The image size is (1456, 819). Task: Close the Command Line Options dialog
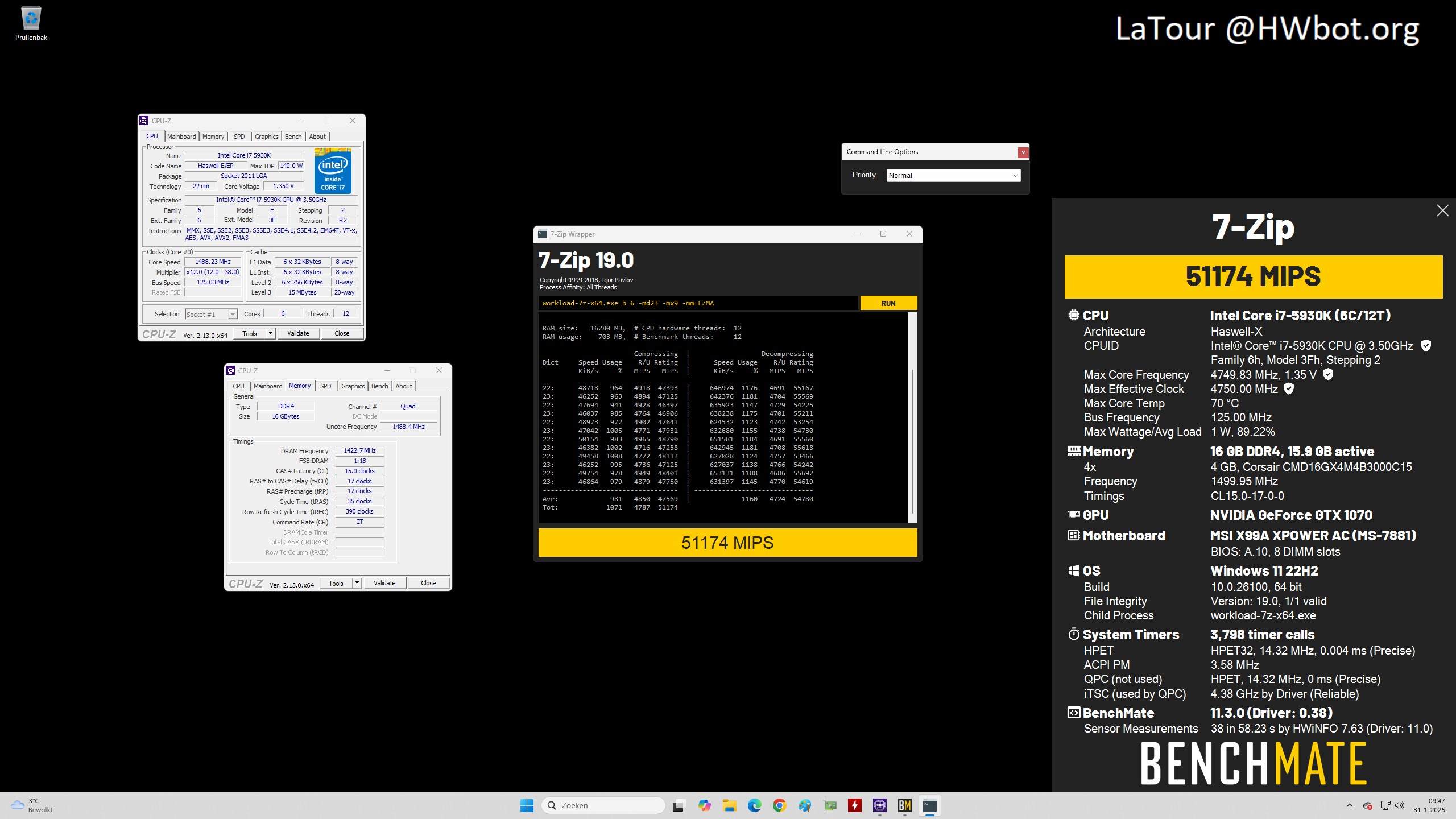pos(1023,152)
